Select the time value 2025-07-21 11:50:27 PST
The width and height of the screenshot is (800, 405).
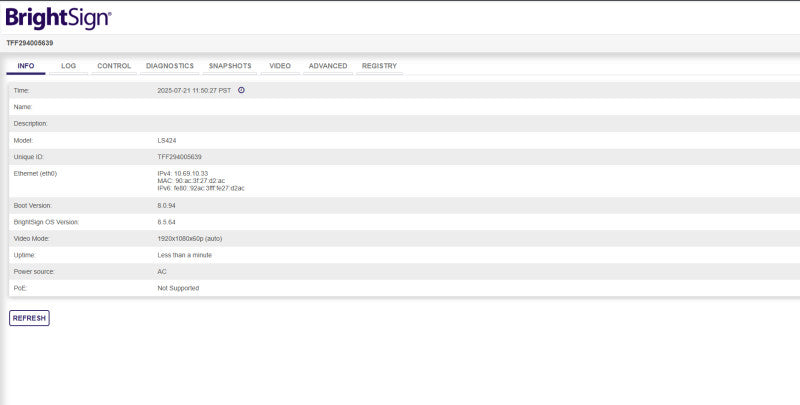click(x=194, y=90)
